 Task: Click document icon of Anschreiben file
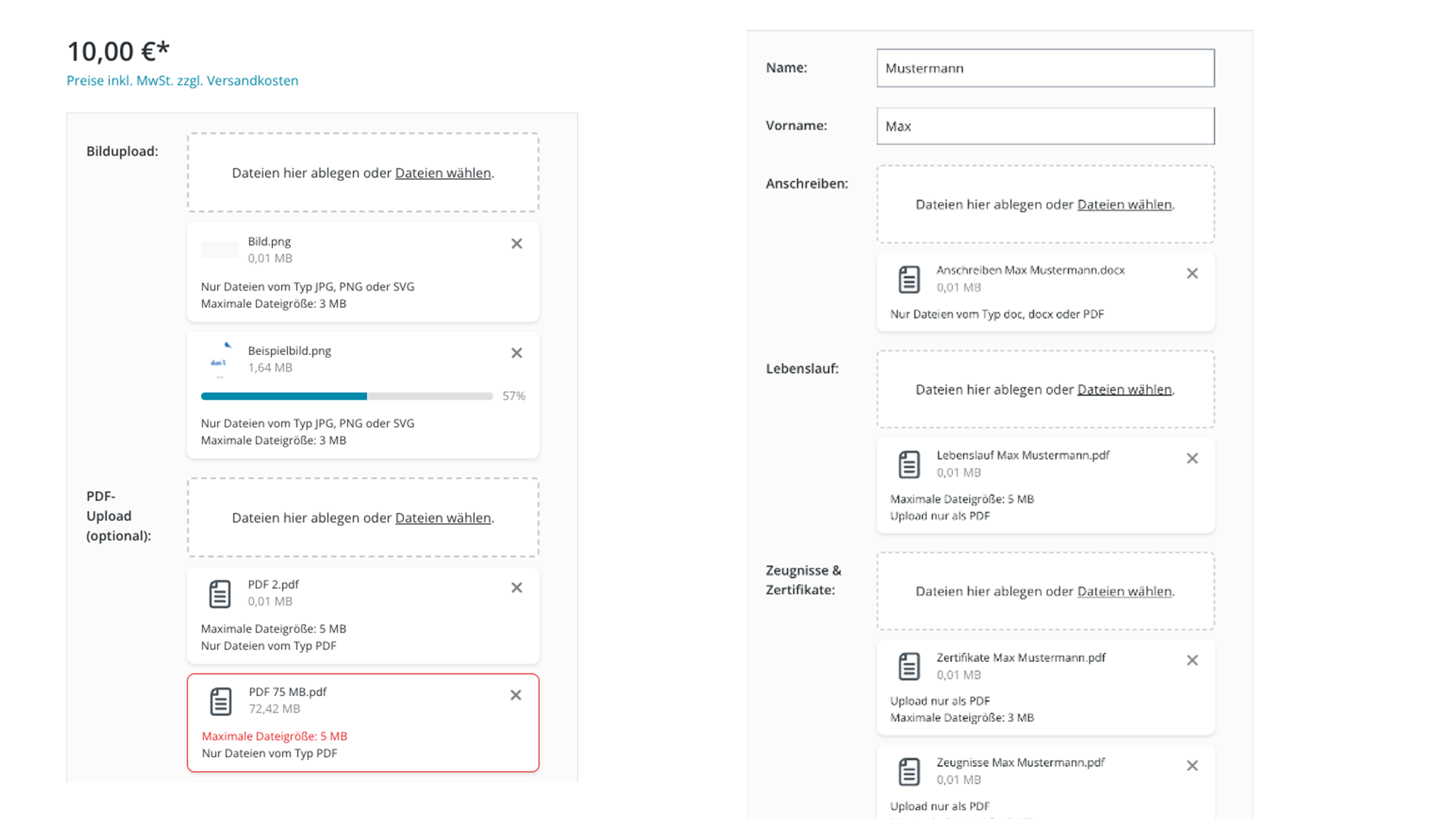909,279
